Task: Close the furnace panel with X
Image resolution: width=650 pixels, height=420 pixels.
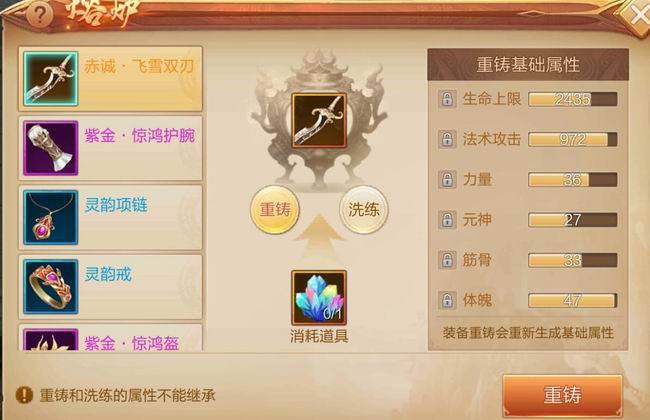Action: [637, 17]
